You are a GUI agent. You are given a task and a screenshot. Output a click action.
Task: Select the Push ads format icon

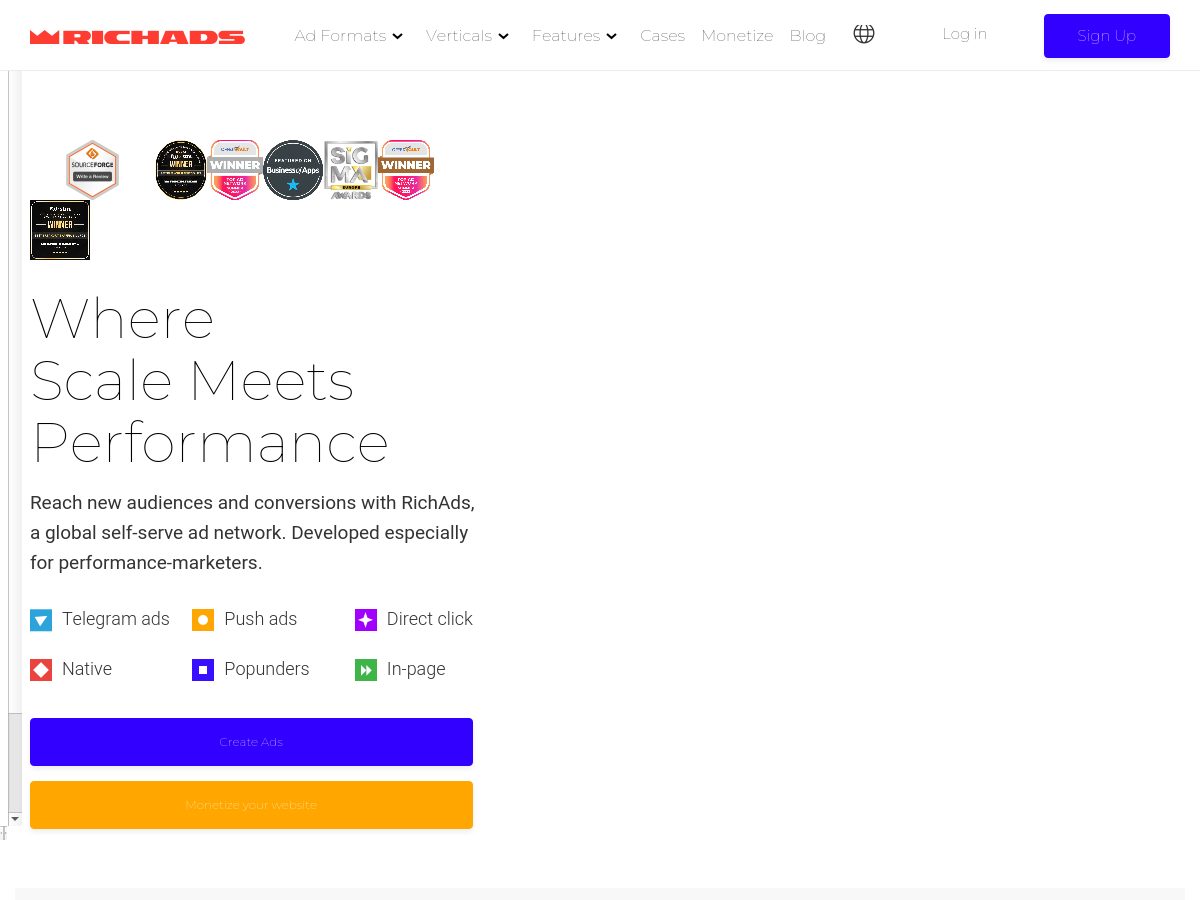(x=203, y=620)
